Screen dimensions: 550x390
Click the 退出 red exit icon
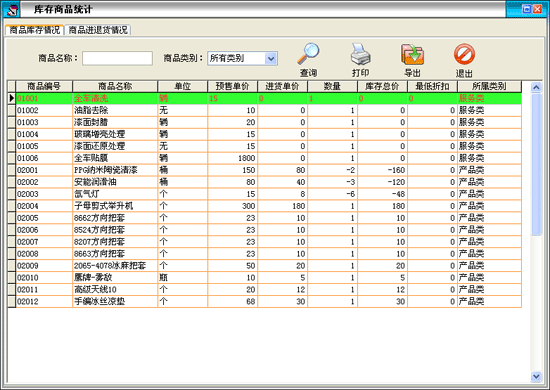pyautogui.click(x=464, y=54)
